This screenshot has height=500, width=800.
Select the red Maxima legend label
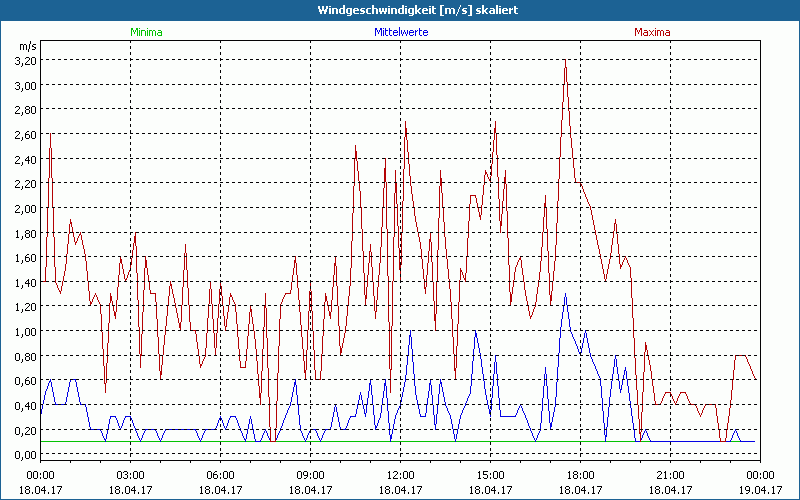coord(652,32)
